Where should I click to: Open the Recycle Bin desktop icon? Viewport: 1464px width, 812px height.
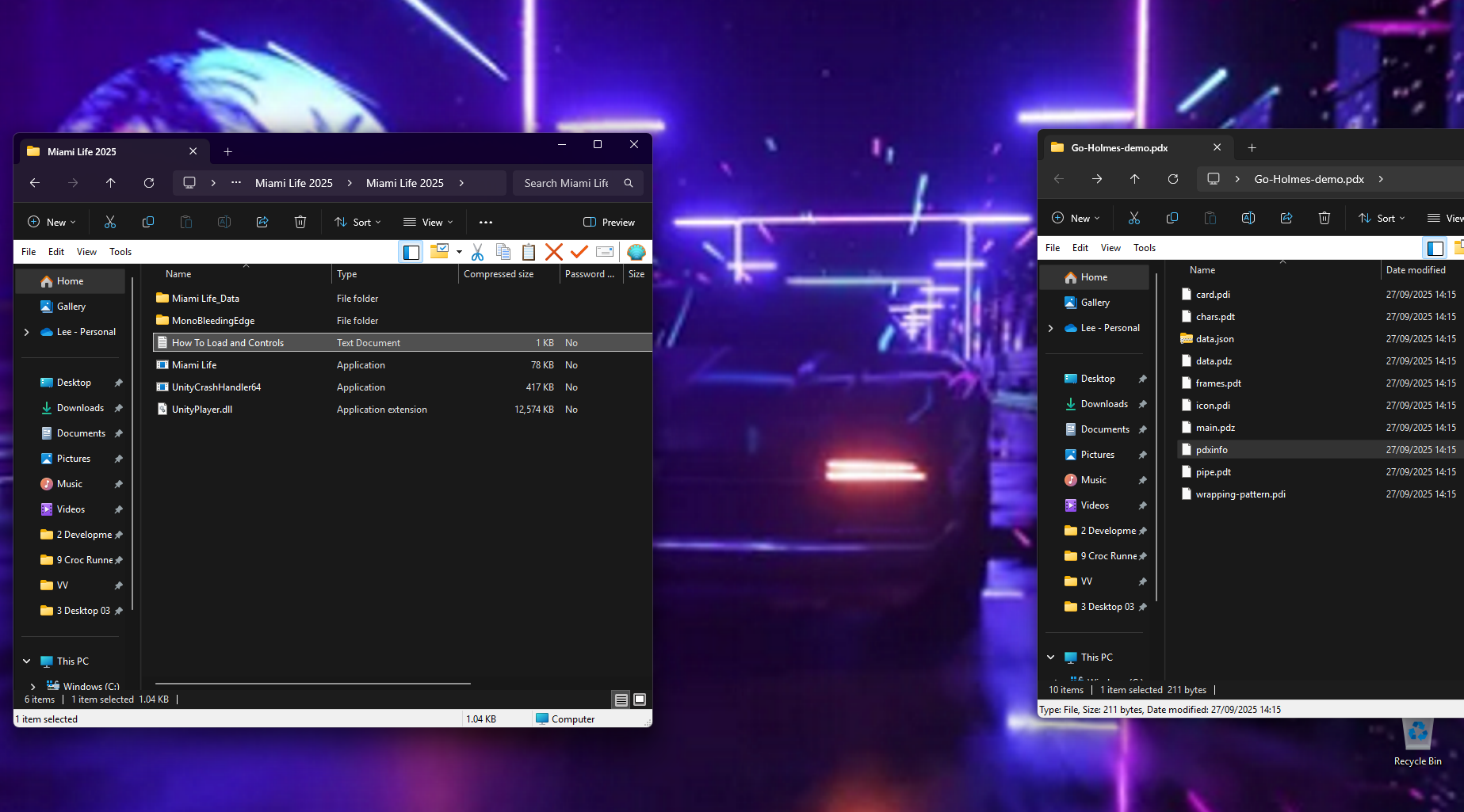point(1417,742)
